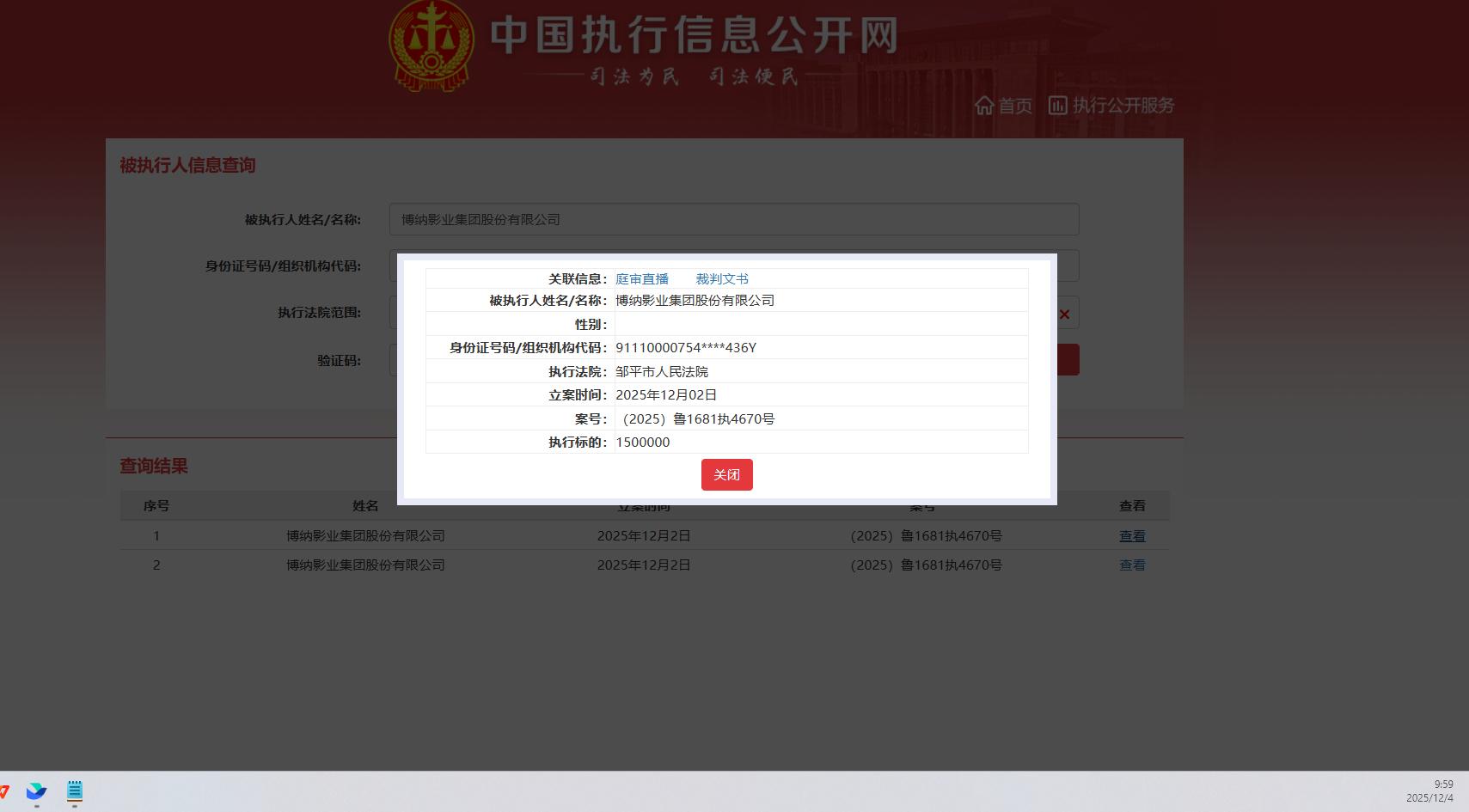The height and width of the screenshot is (812, 1469).
Task: Click the court emblem logo
Action: click(431, 45)
